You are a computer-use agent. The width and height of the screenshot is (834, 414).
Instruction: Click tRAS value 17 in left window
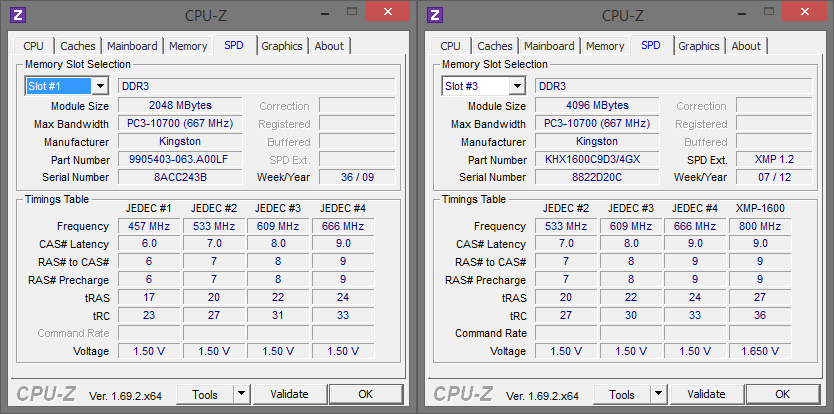pos(149,297)
